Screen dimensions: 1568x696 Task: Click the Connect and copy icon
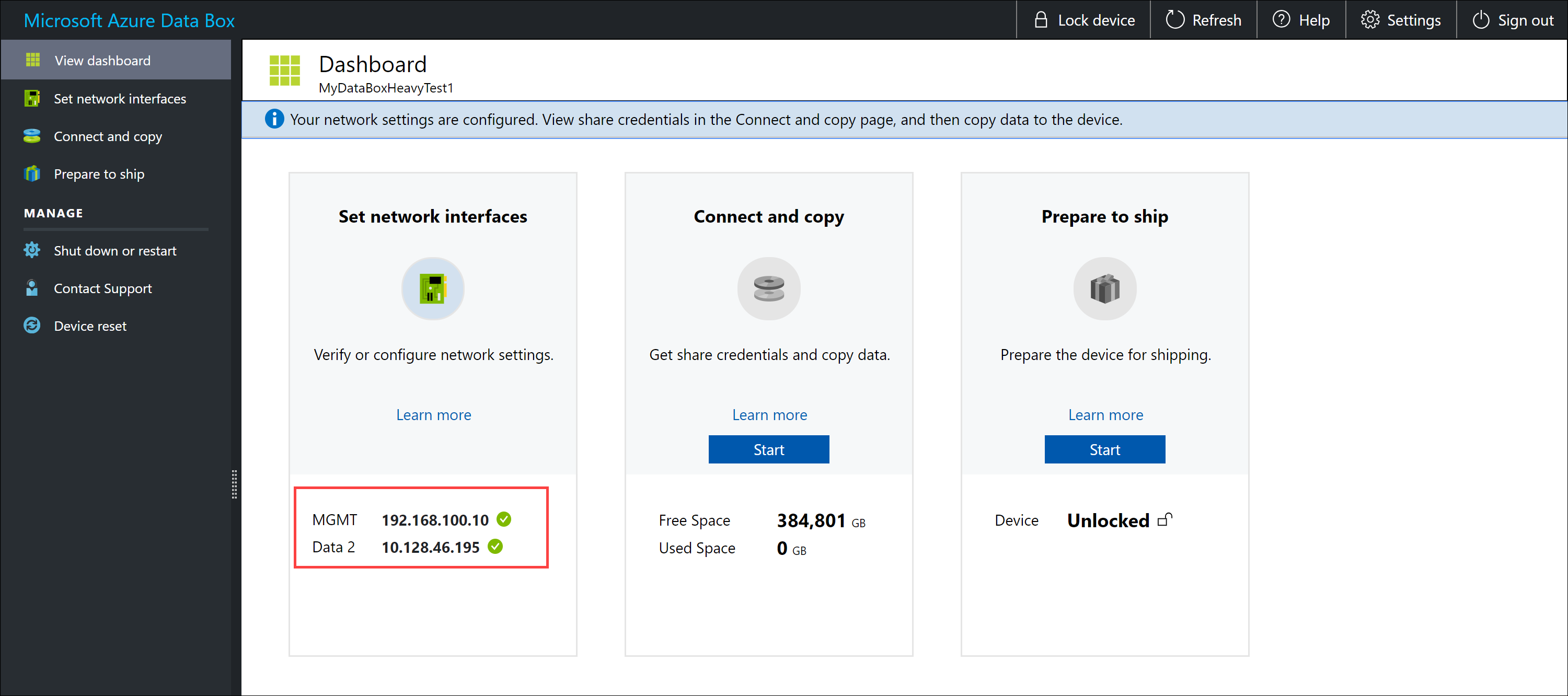769,289
